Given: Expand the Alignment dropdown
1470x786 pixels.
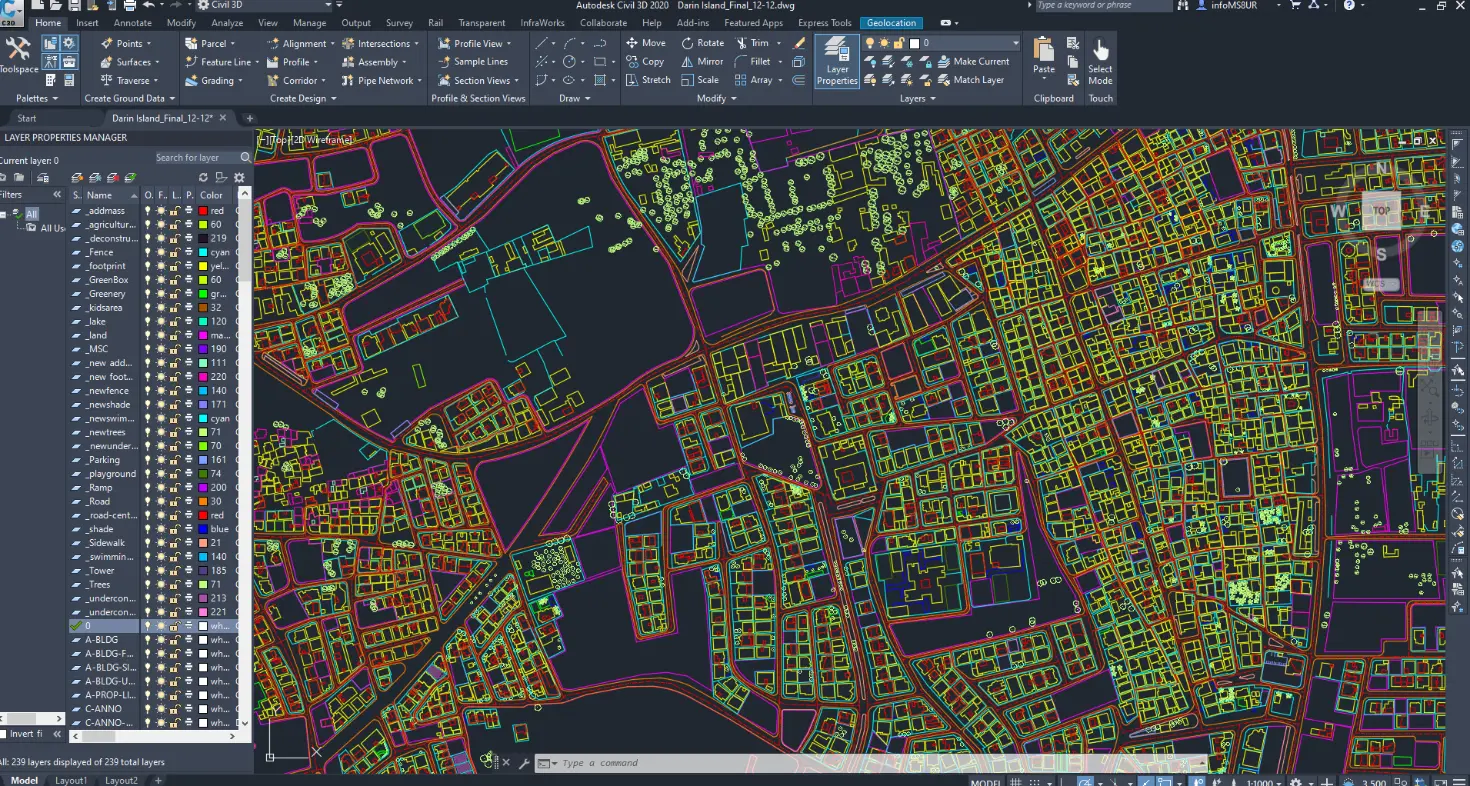Looking at the screenshot, I should click(x=305, y=44).
